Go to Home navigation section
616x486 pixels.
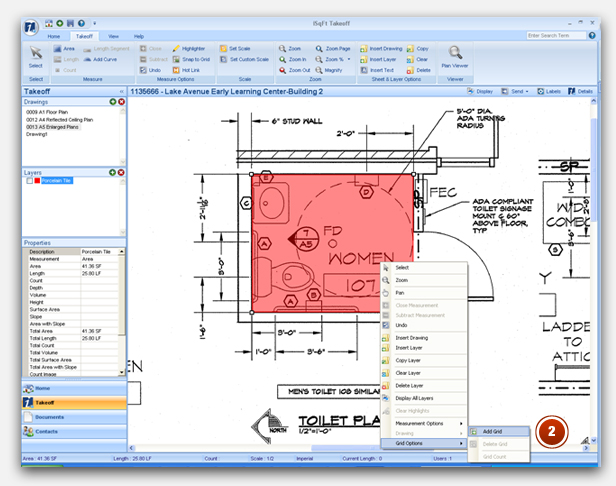click(x=74, y=388)
